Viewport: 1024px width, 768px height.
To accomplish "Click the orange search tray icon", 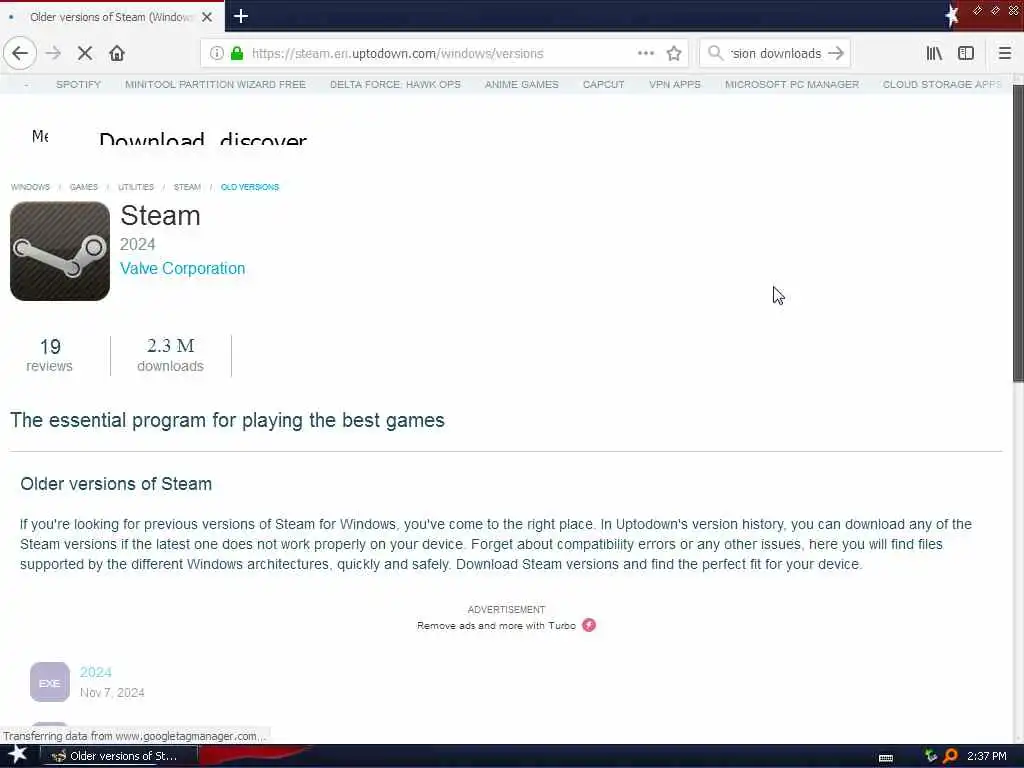I will point(950,756).
